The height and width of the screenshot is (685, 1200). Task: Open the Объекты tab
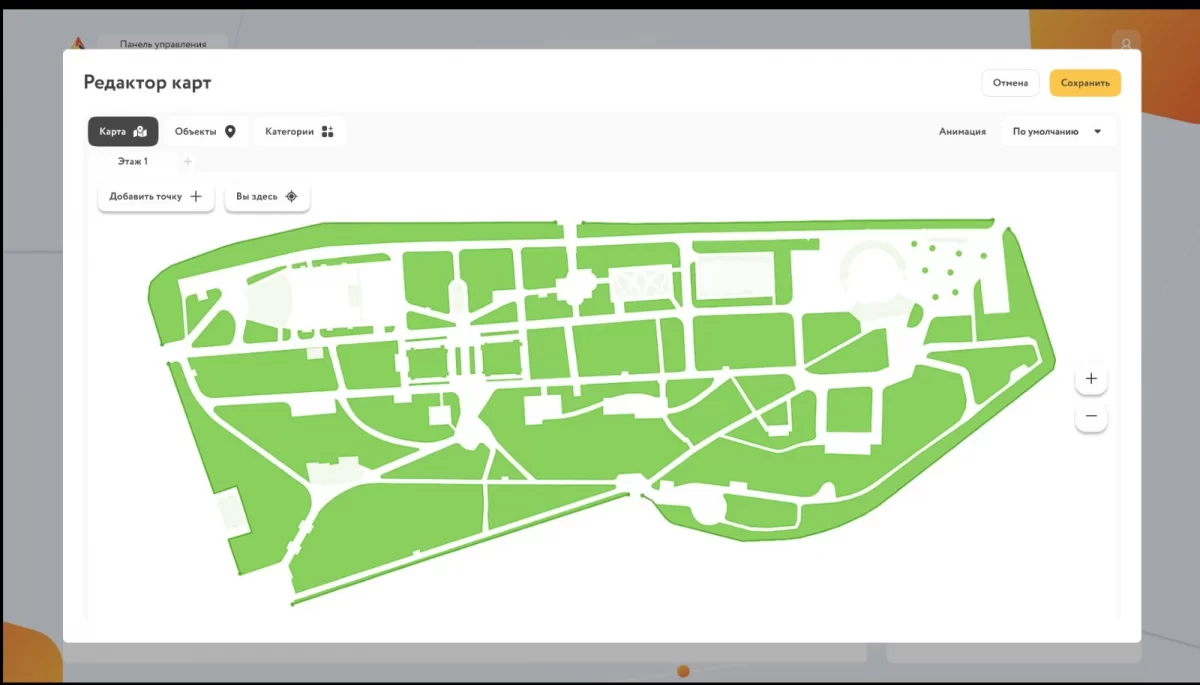tap(205, 131)
